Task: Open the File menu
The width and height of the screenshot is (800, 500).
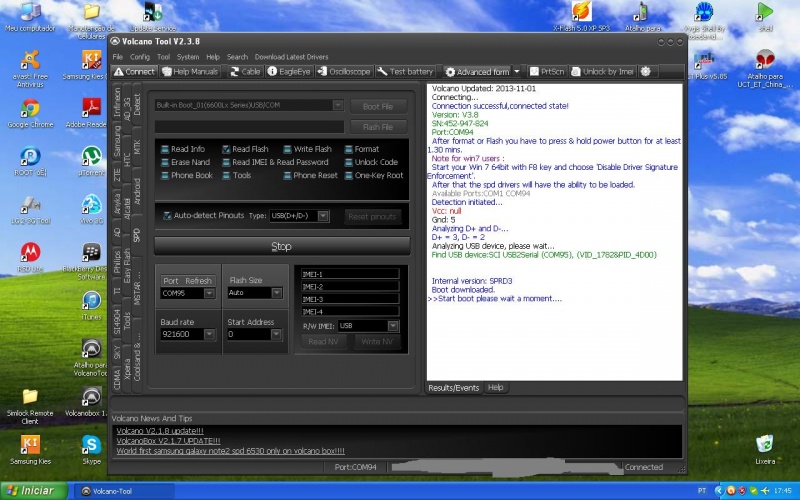Action: [x=118, y=57]
